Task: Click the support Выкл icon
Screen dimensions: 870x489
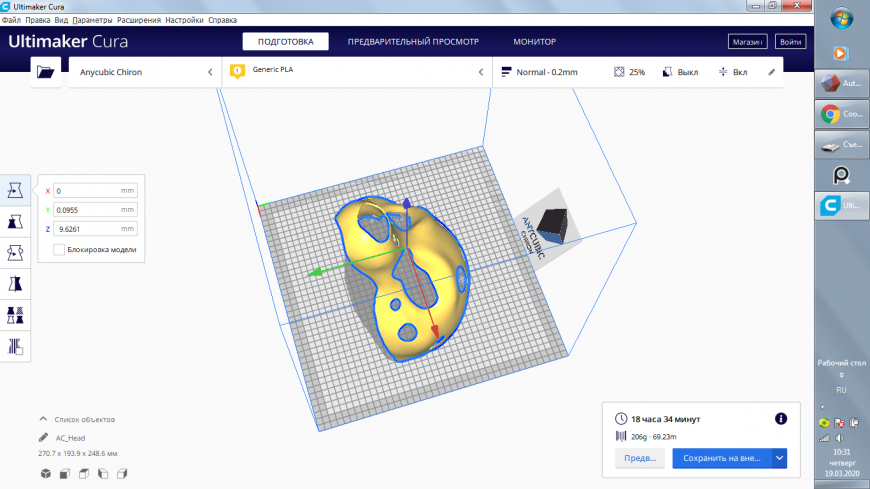Action: [x=667, y=72]
